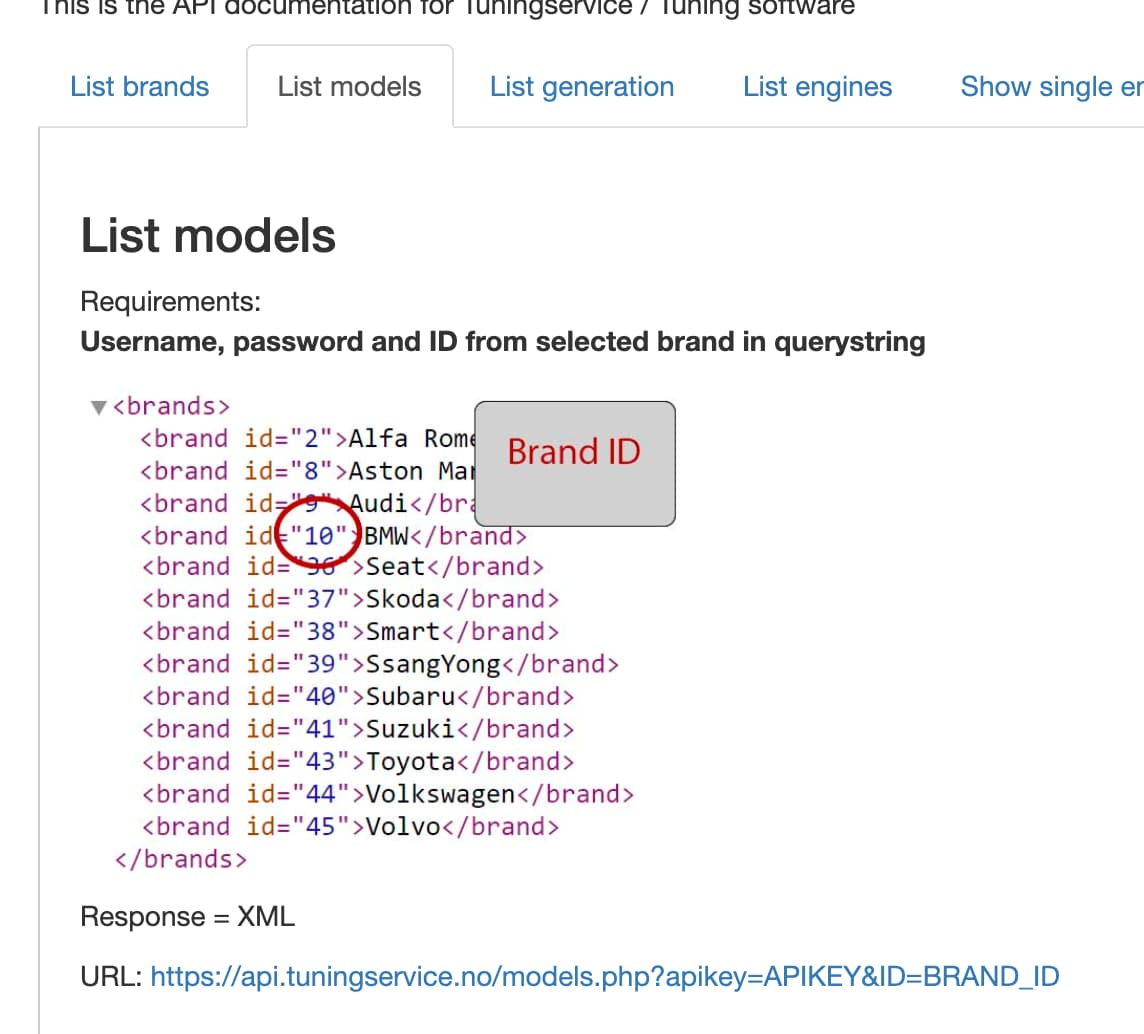Switch to the Show single engine tab
Image resolution: width=1144 pixels, height=1034 pixels.
(1050, 87)
